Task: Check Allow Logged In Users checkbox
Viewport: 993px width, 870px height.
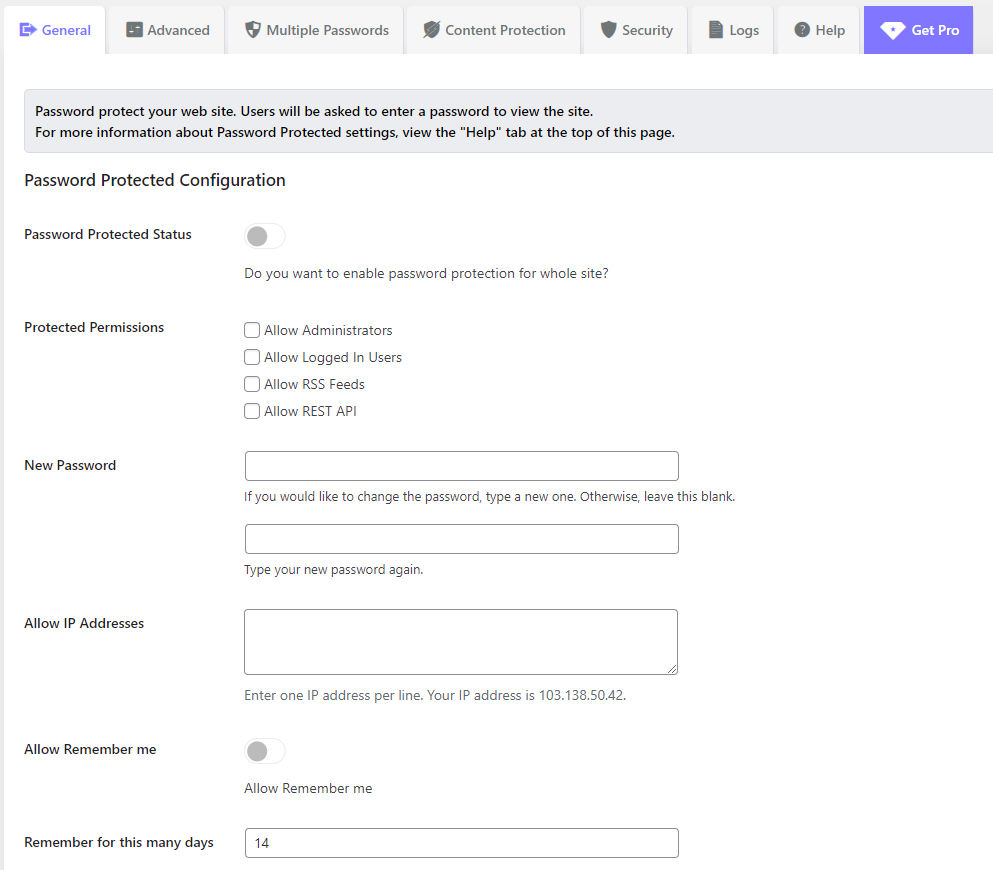Action: tap(252, 357)
